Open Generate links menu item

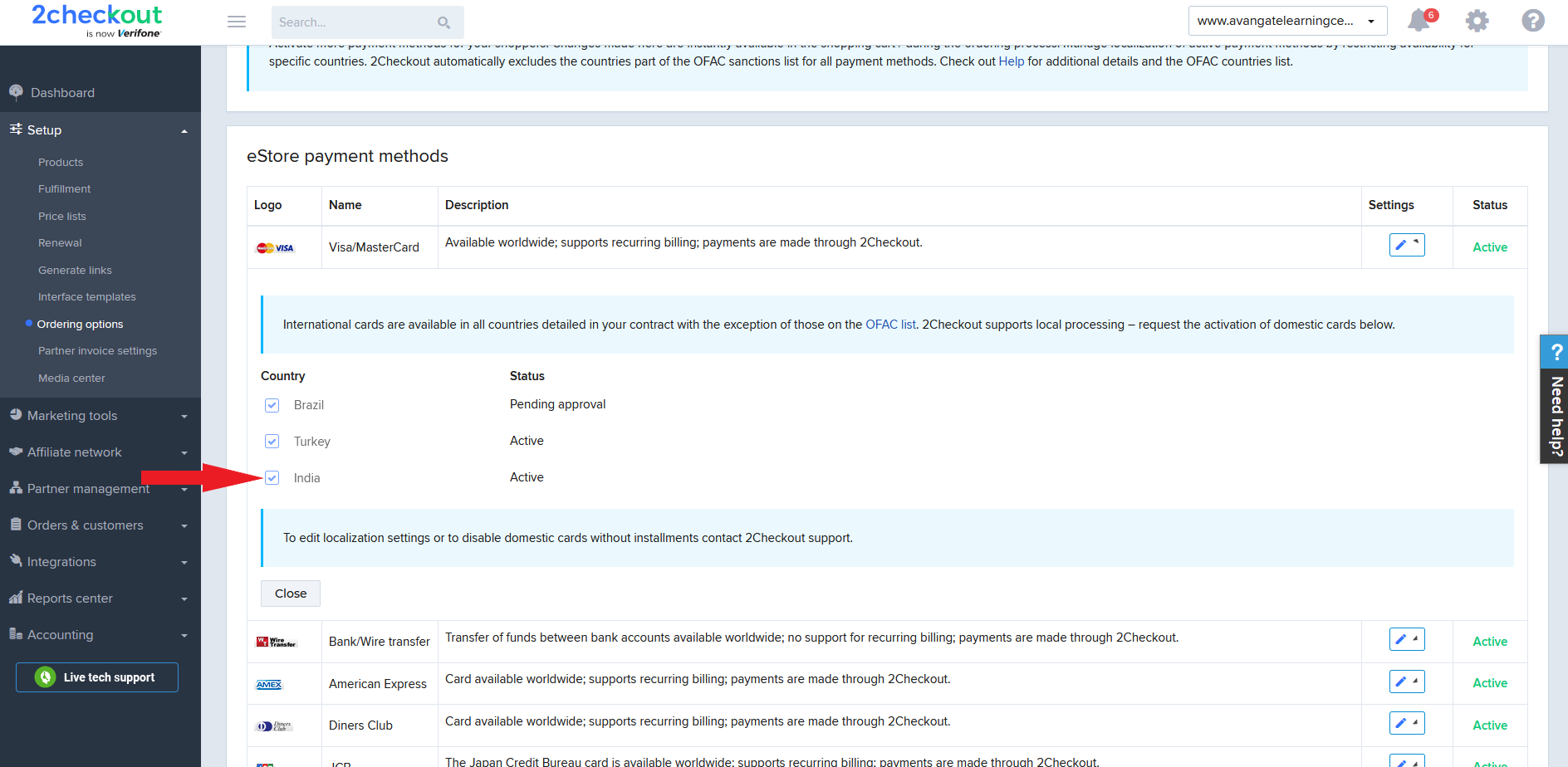point(75,270)
